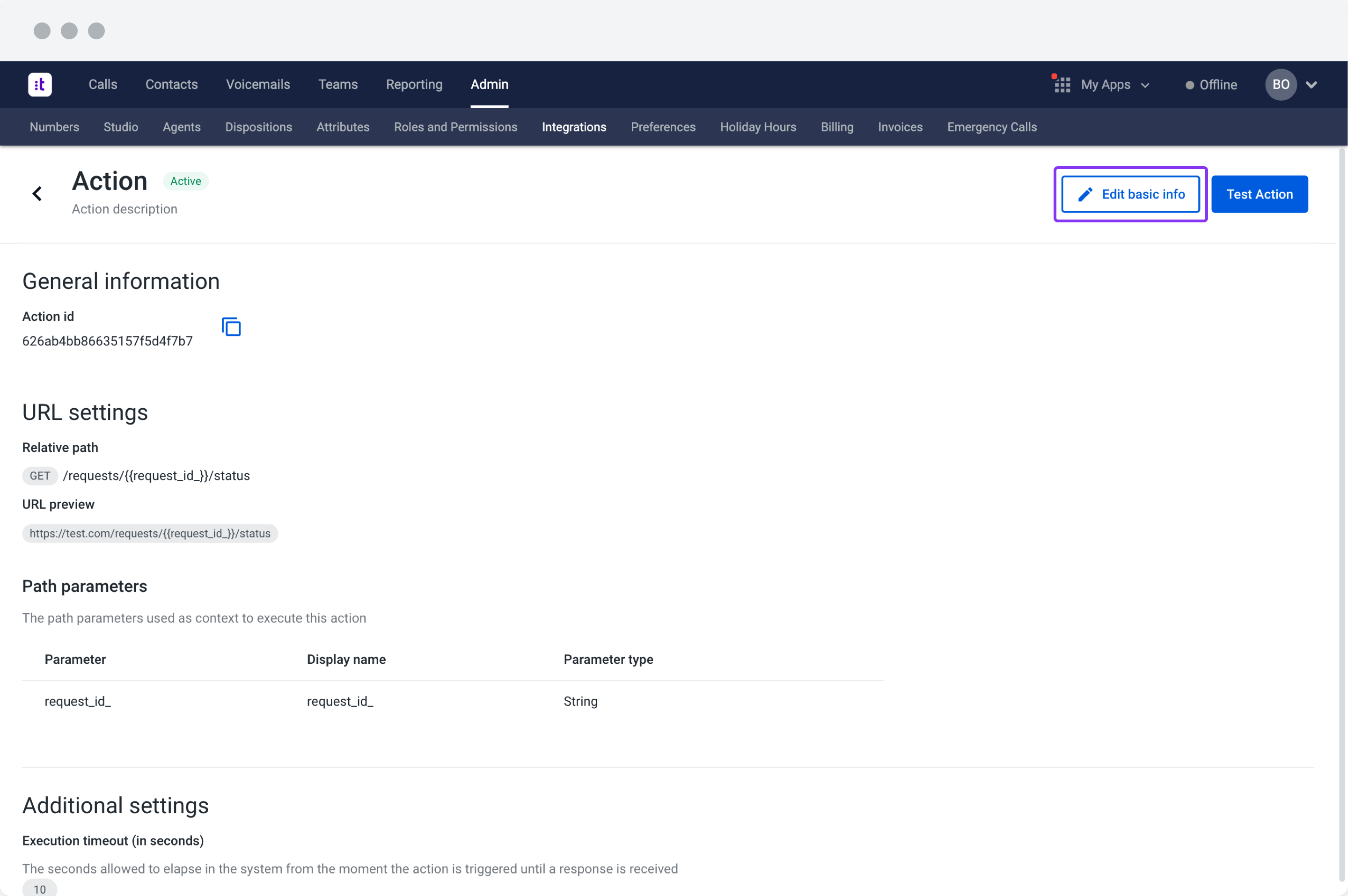Open the My Apps grid icon
Screen dimensions: 1348x896
[x=1062, y=85]
